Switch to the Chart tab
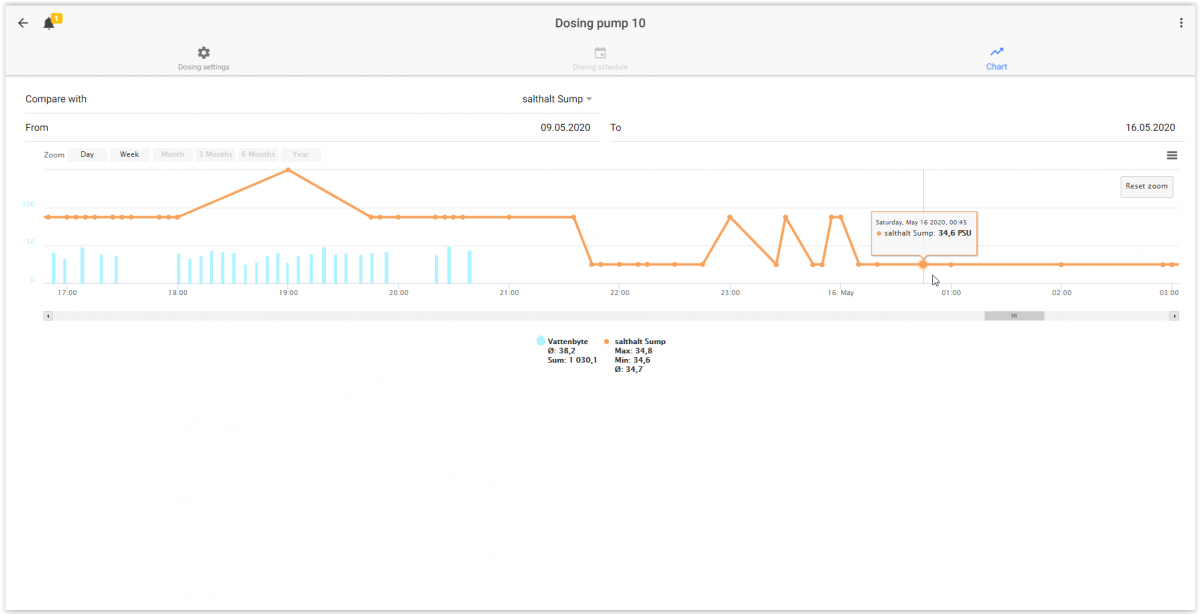This screenshot has width=1200, height=615. 996,58
